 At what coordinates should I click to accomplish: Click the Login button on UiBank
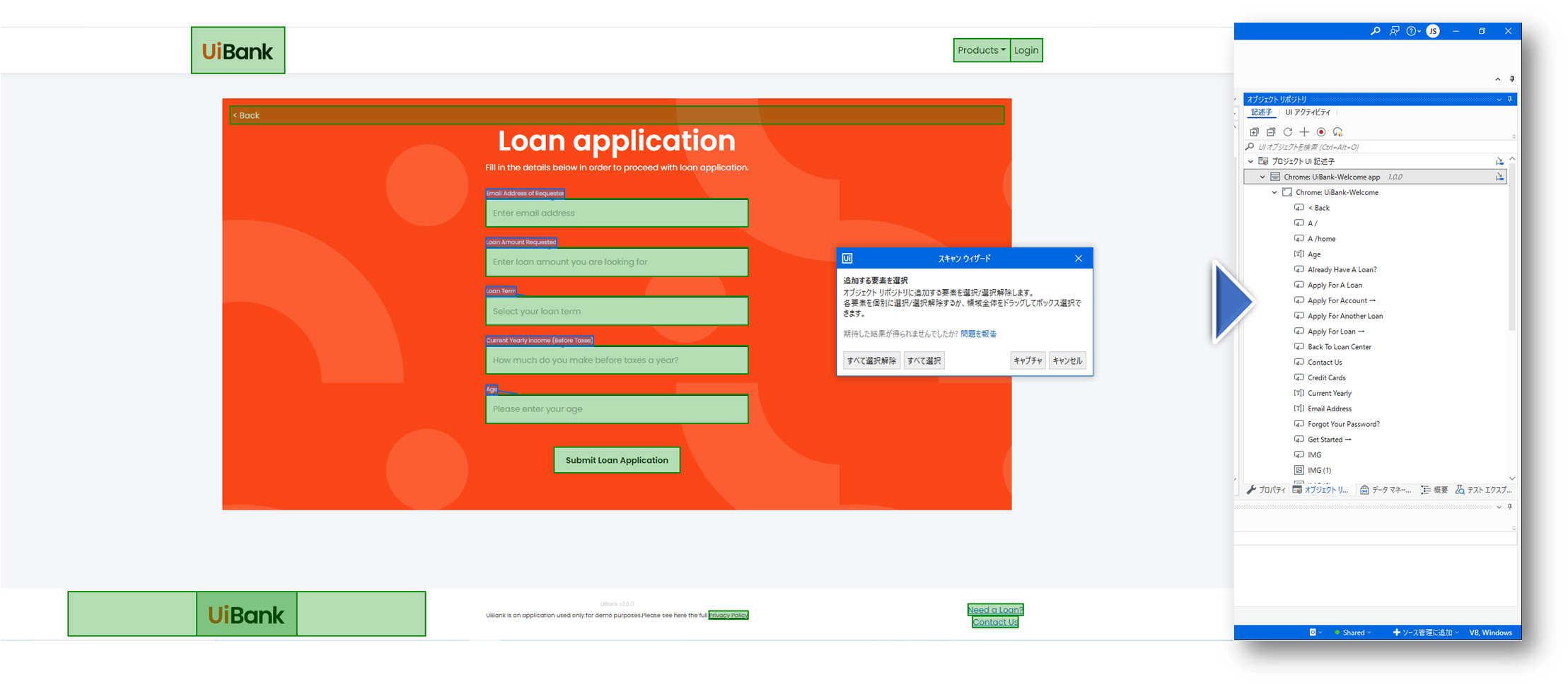click(x=1026, y=50)
